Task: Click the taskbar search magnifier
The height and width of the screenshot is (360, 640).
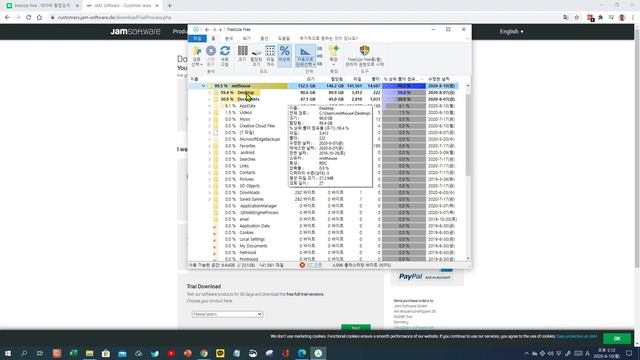Action: 24,353
